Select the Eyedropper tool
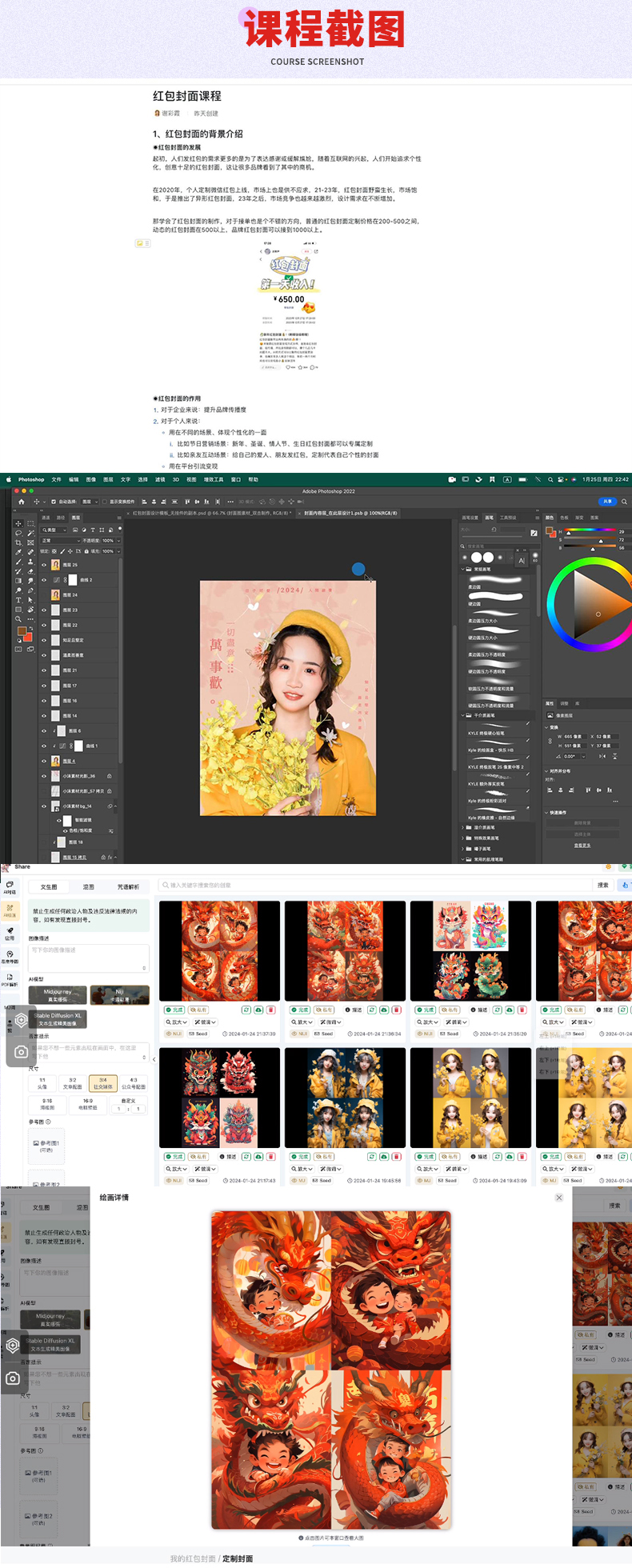Image resolution: width=632 pixels, height=1568 pixels. (x=18, y=552)
